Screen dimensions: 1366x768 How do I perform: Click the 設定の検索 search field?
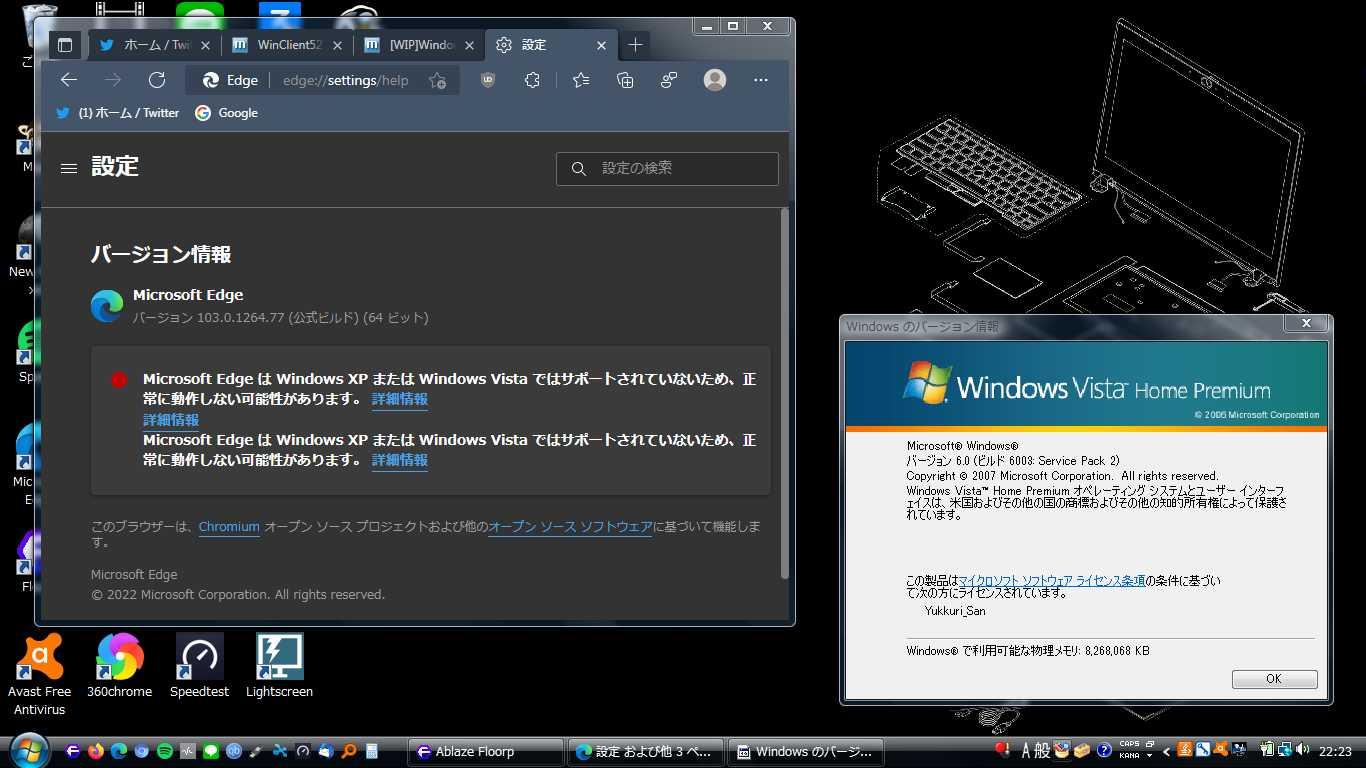click(x=667, y=169)
